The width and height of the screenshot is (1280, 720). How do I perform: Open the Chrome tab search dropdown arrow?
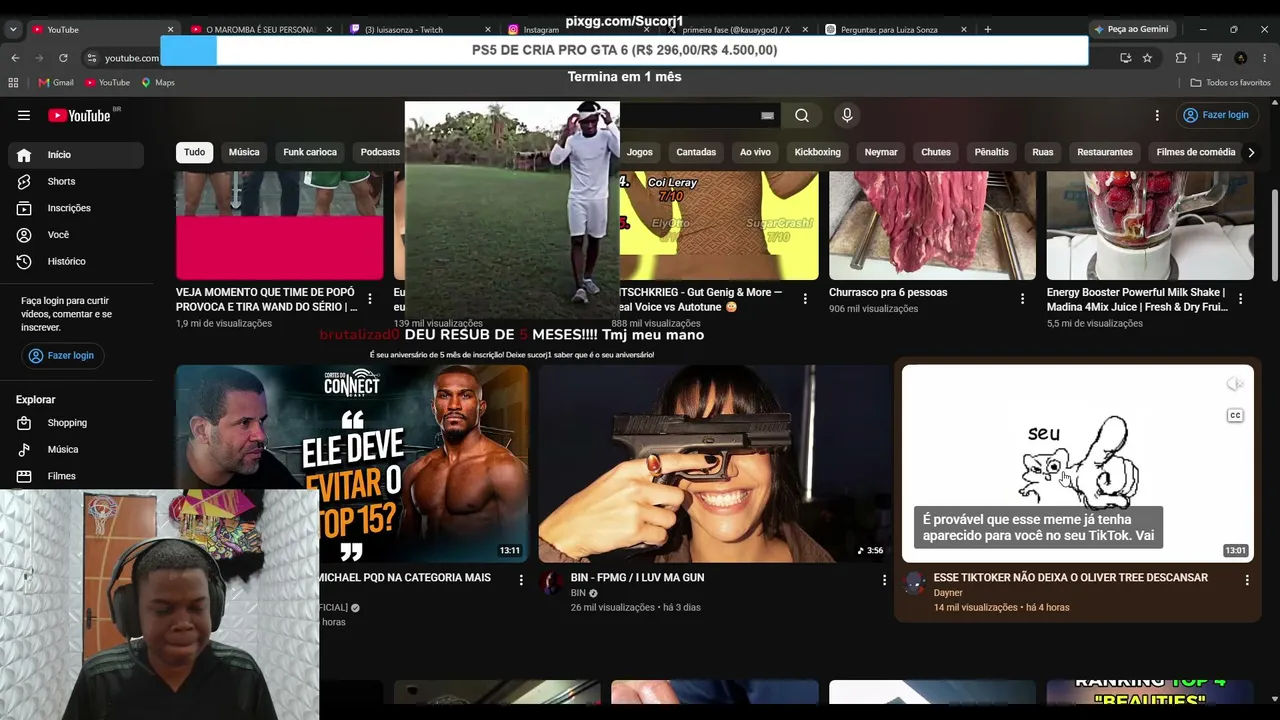tap(13, 30)
